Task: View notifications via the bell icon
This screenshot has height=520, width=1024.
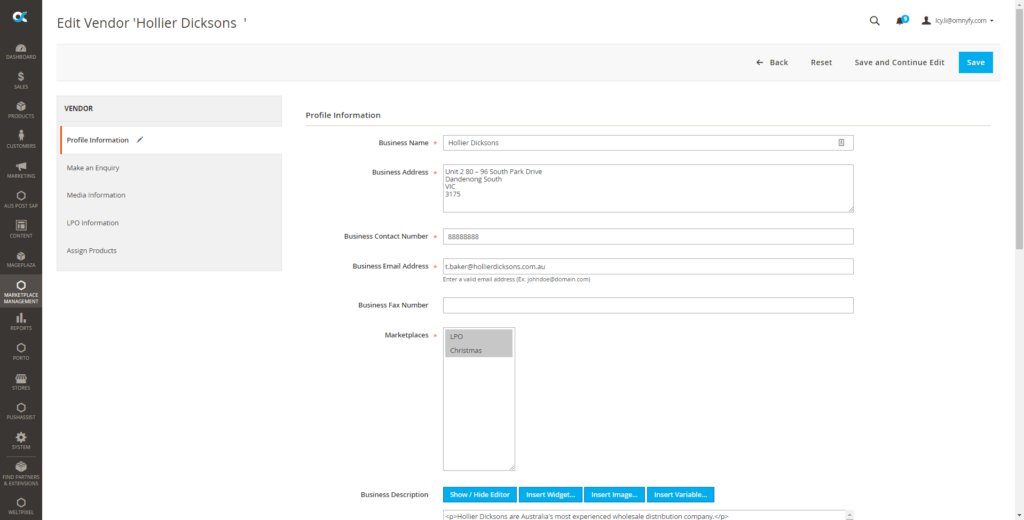Action: pyautogui.click(x=901, y=20)
